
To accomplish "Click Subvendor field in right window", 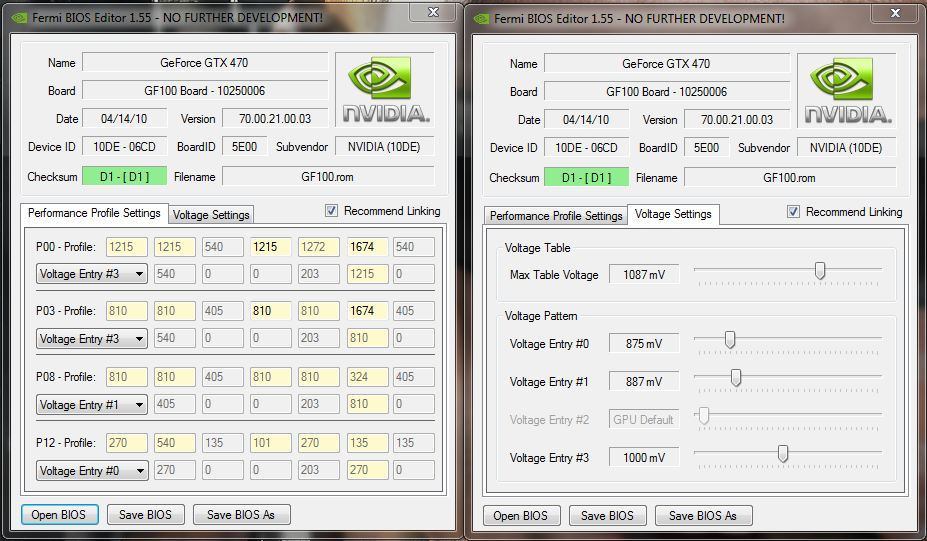I will [846, 148].
